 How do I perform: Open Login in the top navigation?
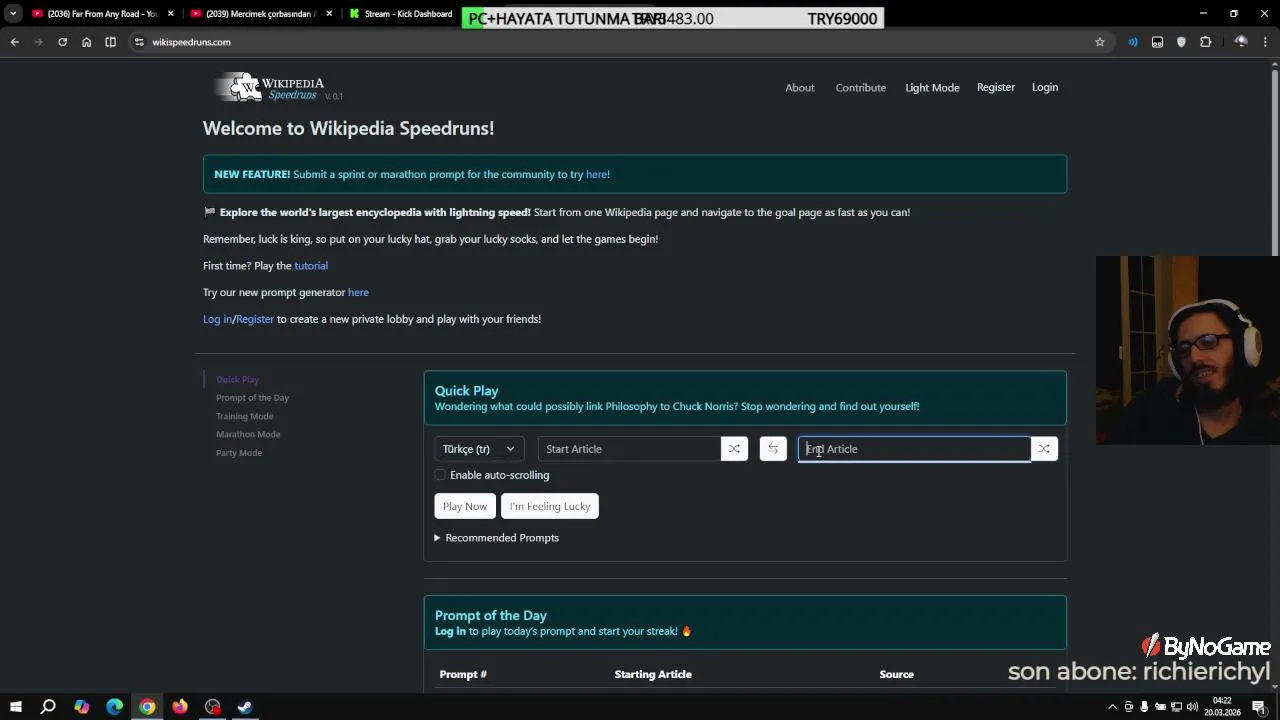(x=1045, y=87)
